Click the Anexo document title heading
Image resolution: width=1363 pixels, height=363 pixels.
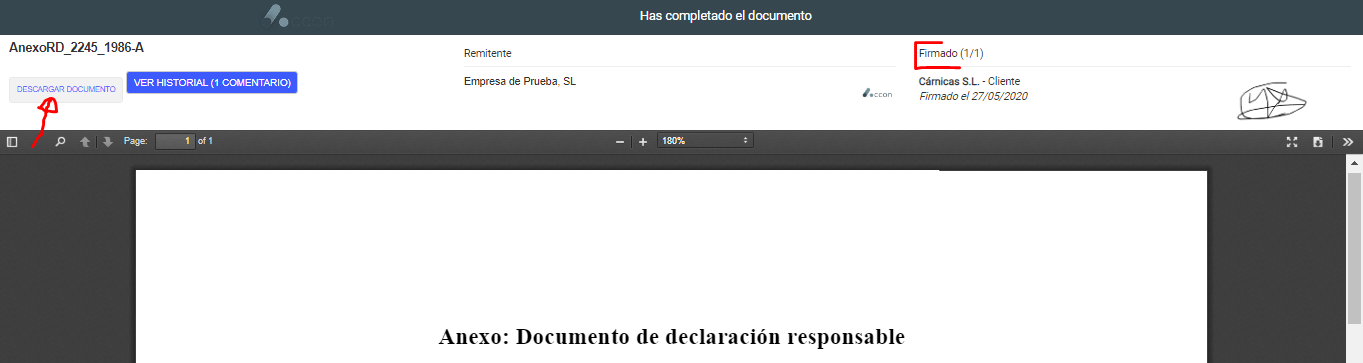672,336
